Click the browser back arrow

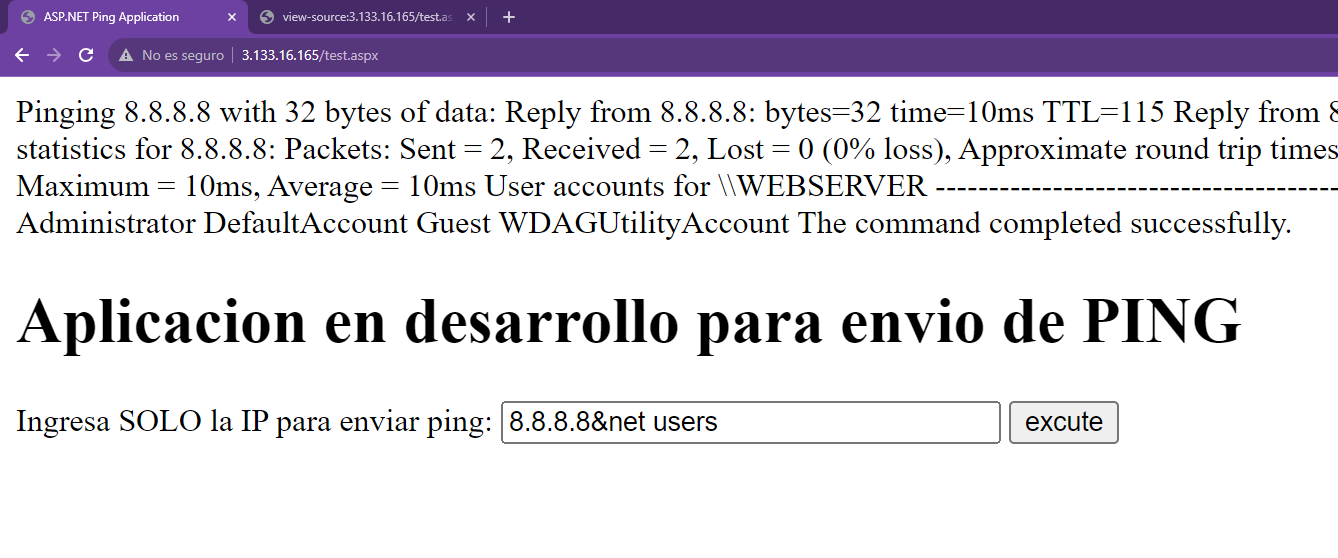click(x=22, y=55)
